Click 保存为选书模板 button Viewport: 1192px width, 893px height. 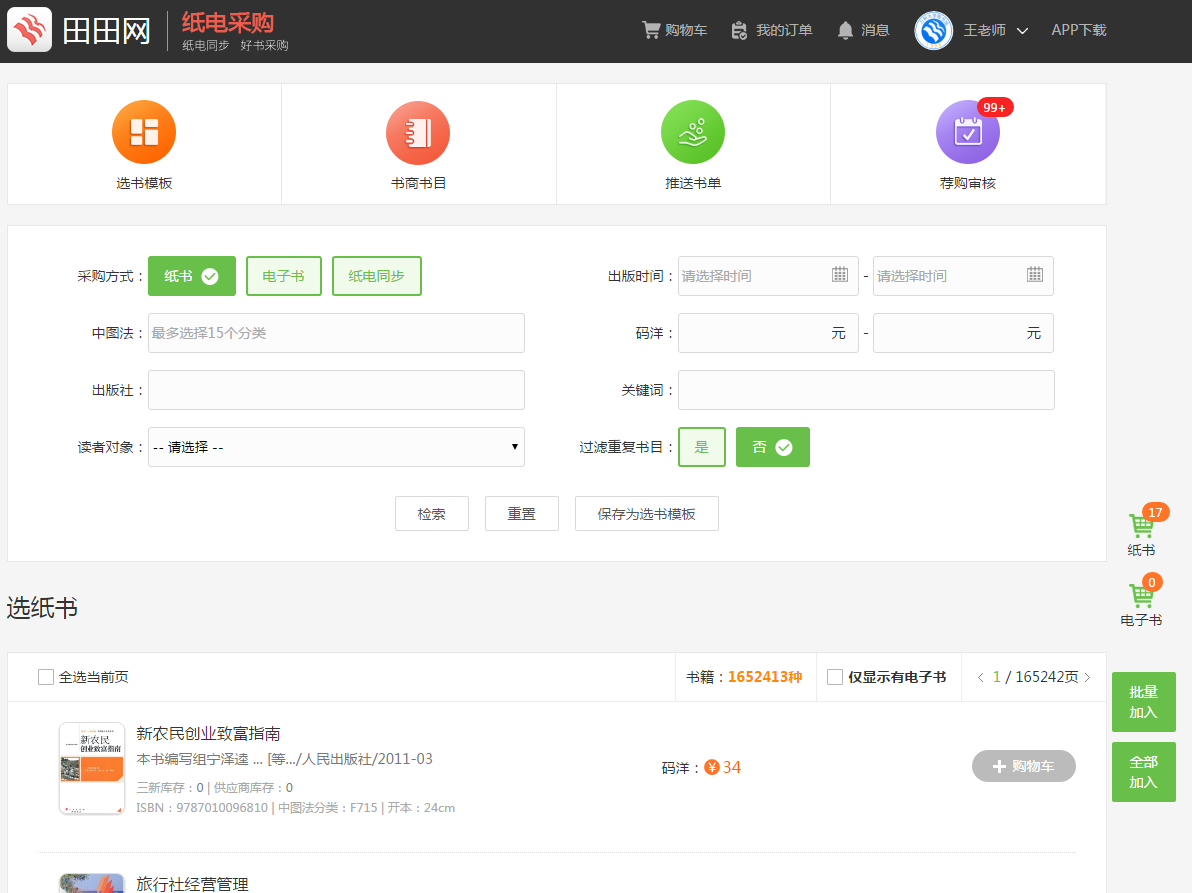tap(646, 514)
